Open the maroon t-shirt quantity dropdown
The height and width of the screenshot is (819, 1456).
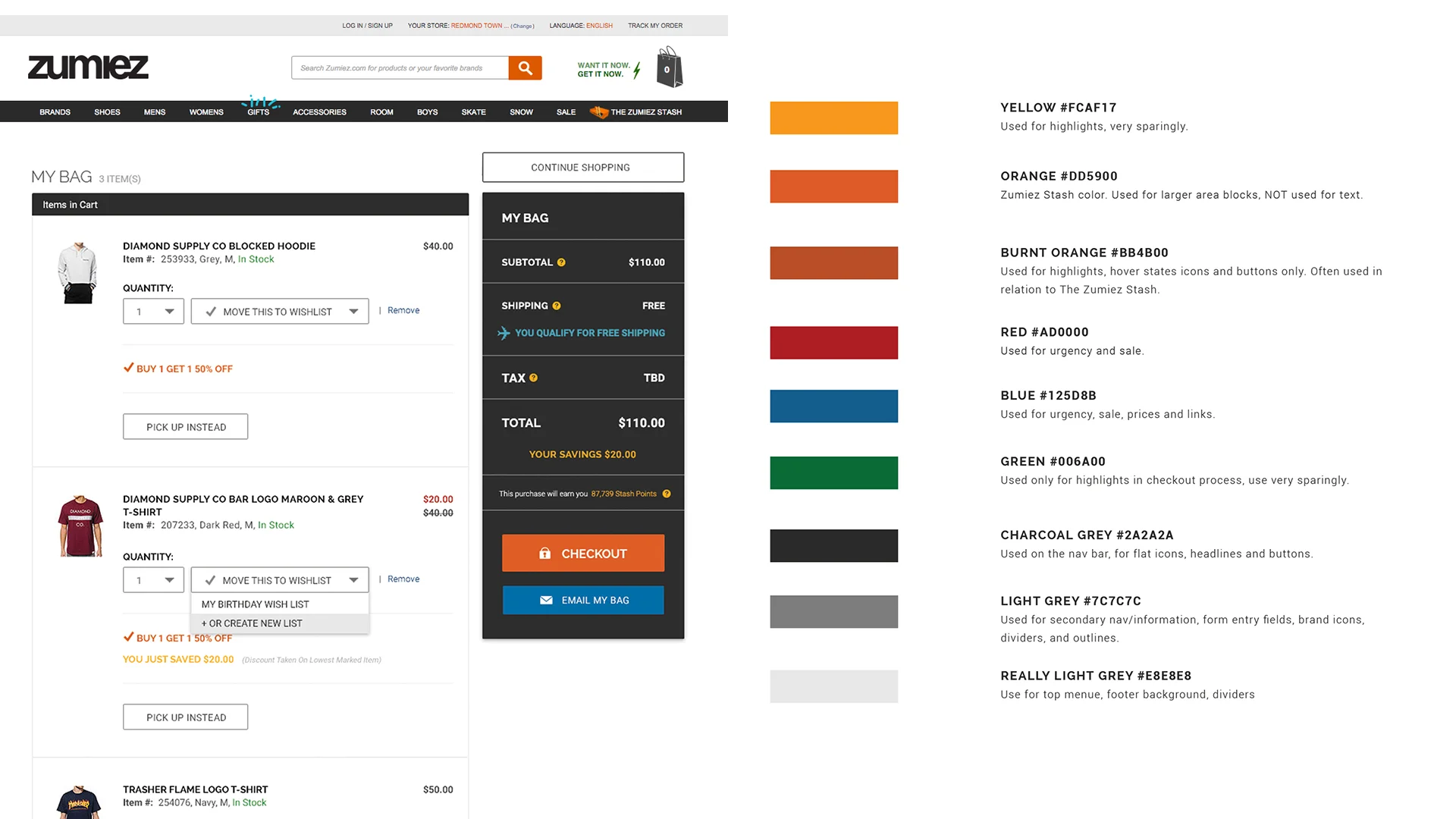point(154,580)
